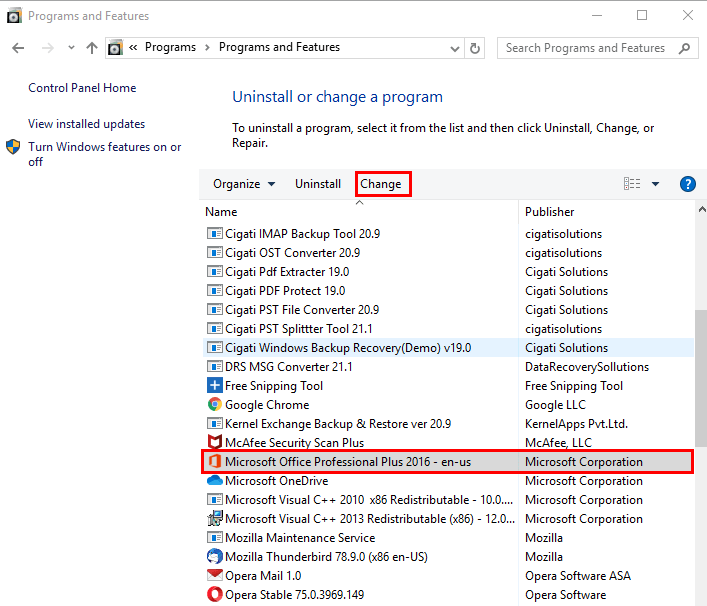Click the Mozilla Maintenance Service icon
707x606 pixels.
(215, 537)
